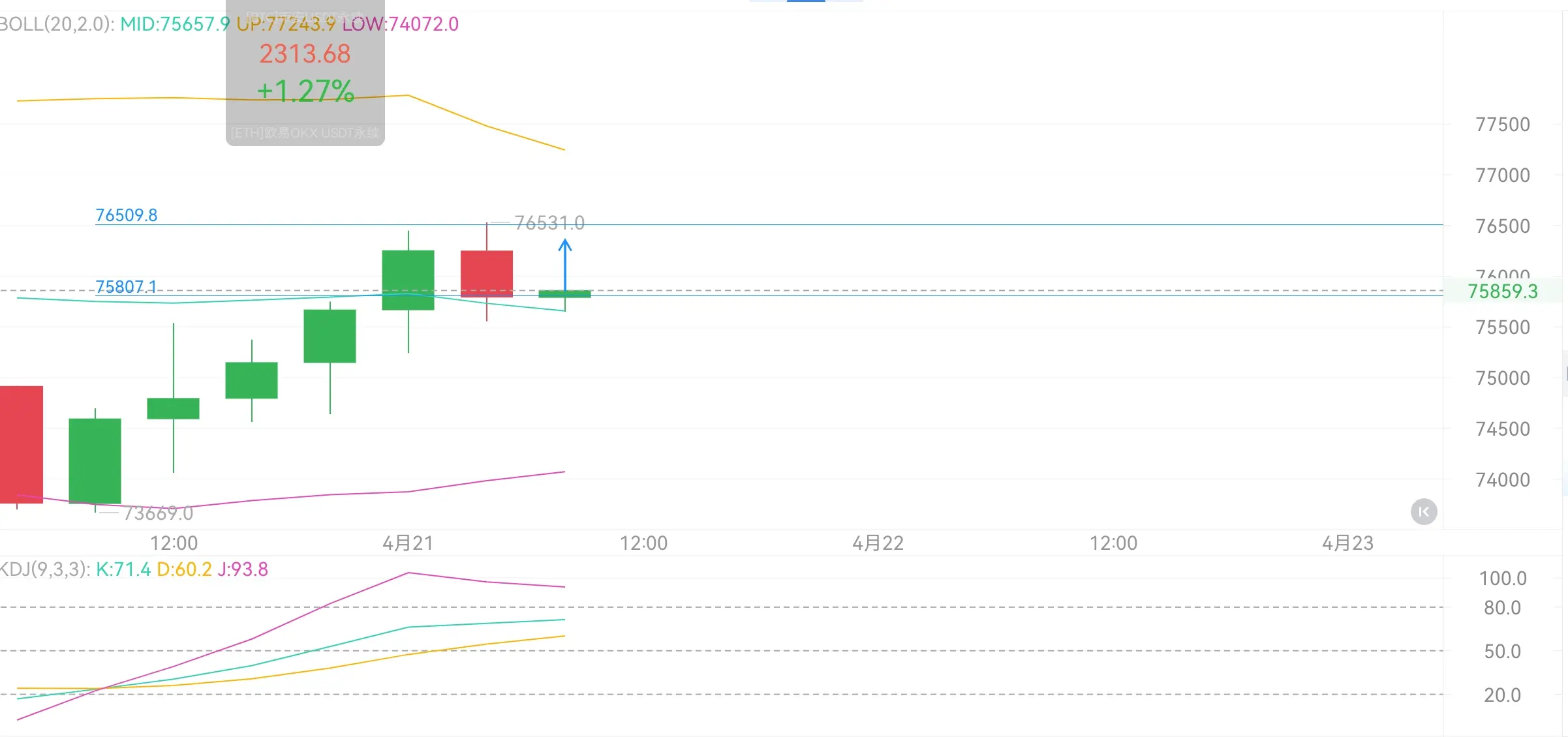1568x737 pixels.
Task: Click the KDJ 50.0 scale label
Action: pos(1502,651)
